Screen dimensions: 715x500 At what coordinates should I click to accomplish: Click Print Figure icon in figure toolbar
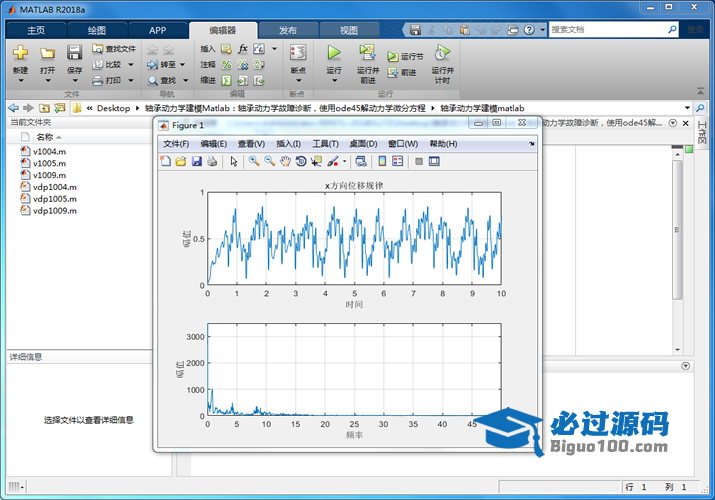tap(212, 161)
